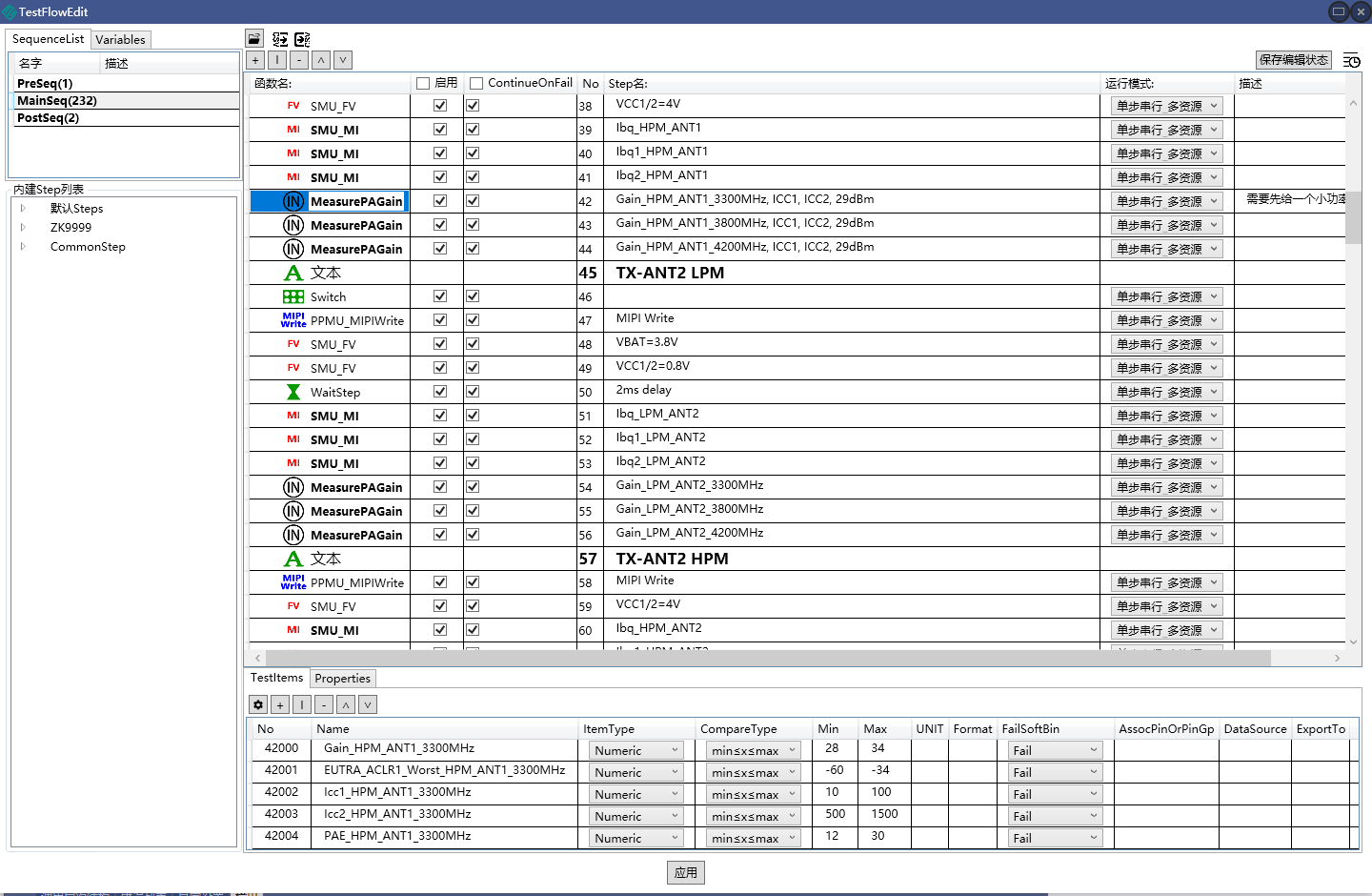Click the vertical scrollbar thumb of the step table

click(x=1353, y=217)
